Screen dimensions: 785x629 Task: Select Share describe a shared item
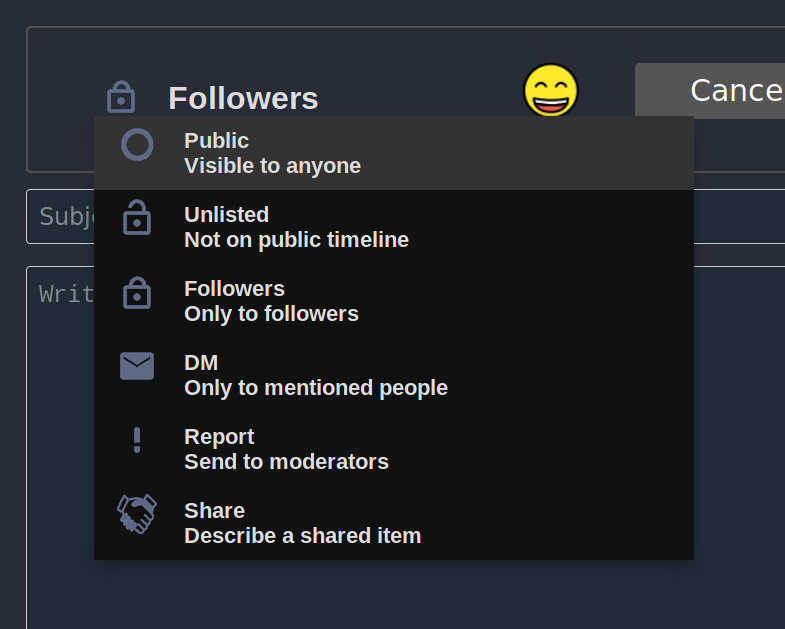pyautogui.click(x=393, y=523)
